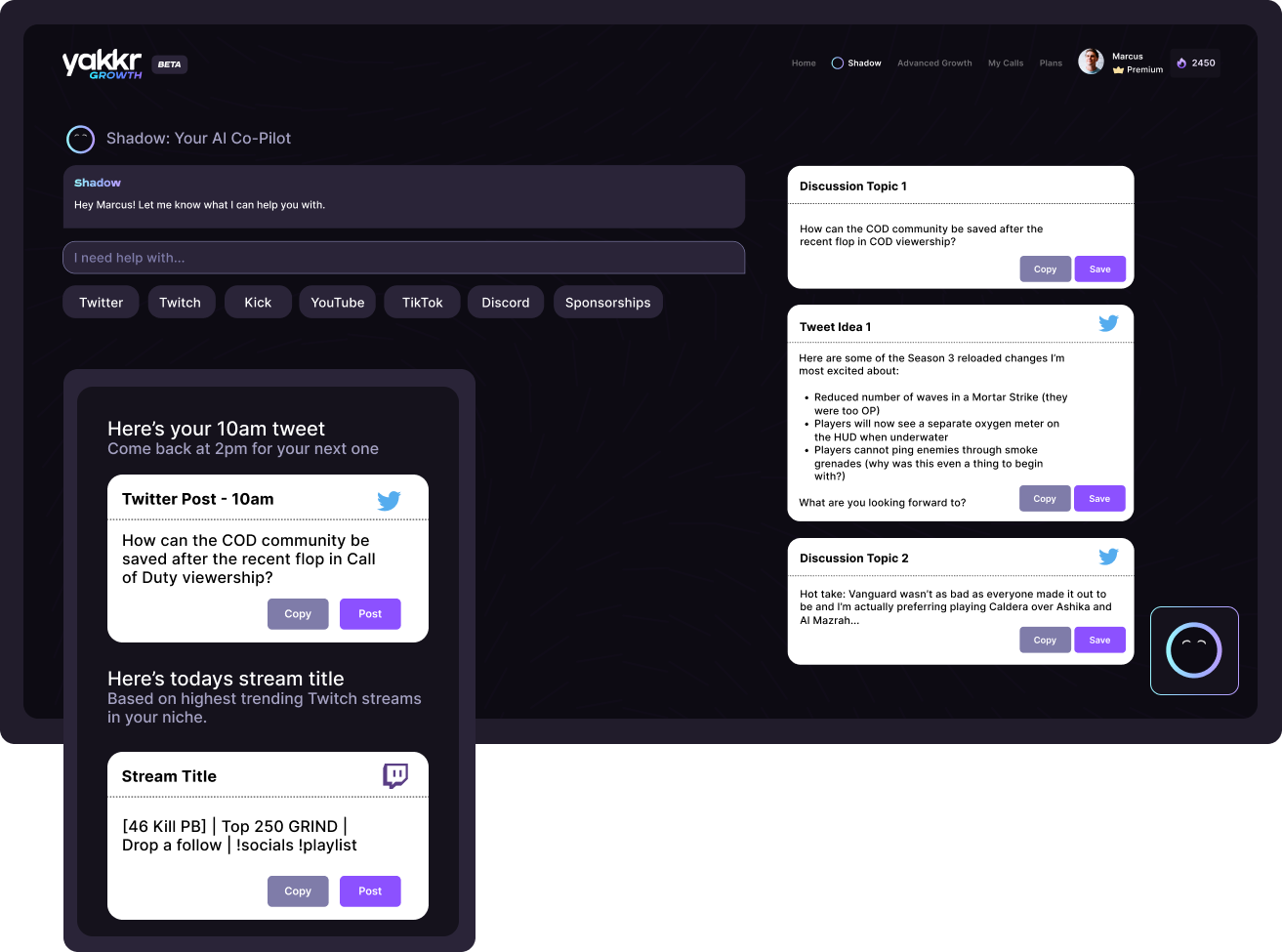Click 'Hot take: Vanguard' discussion text
Screen dimensions: 1282x952
[x=956, y=607]
